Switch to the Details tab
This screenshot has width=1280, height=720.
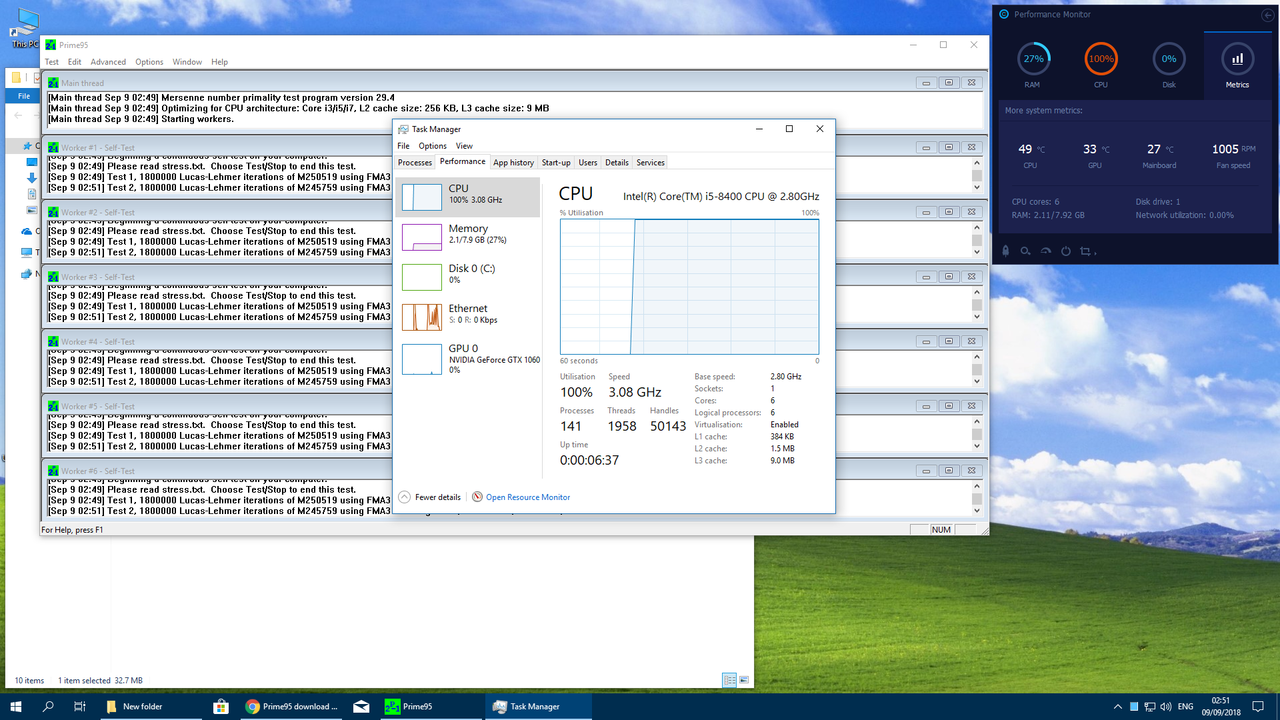coord(617,162)
